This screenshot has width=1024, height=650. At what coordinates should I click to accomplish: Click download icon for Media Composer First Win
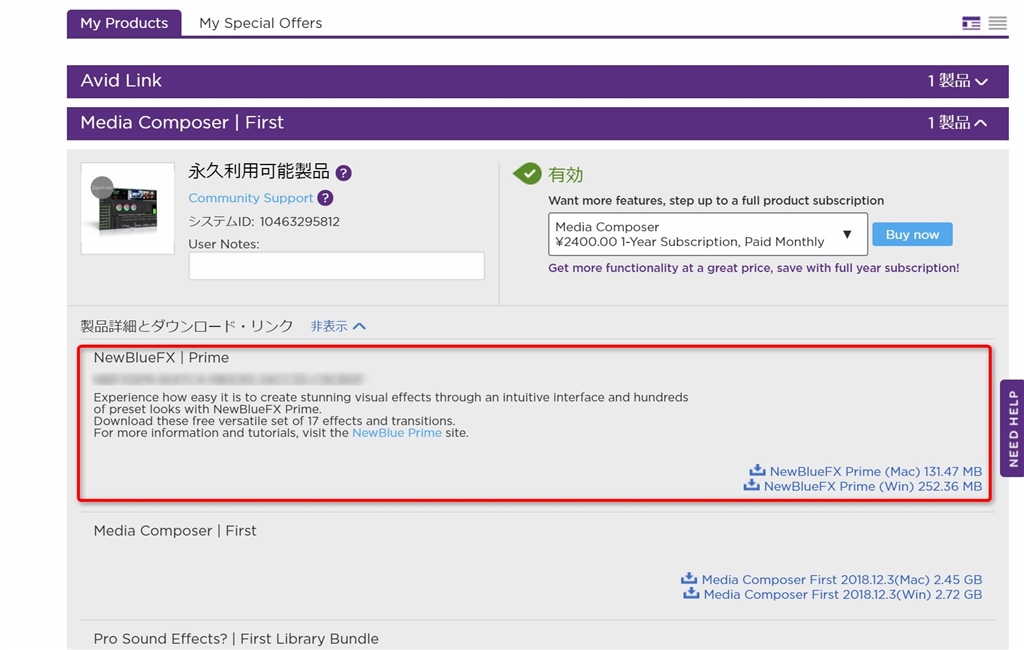click(691, 594)
